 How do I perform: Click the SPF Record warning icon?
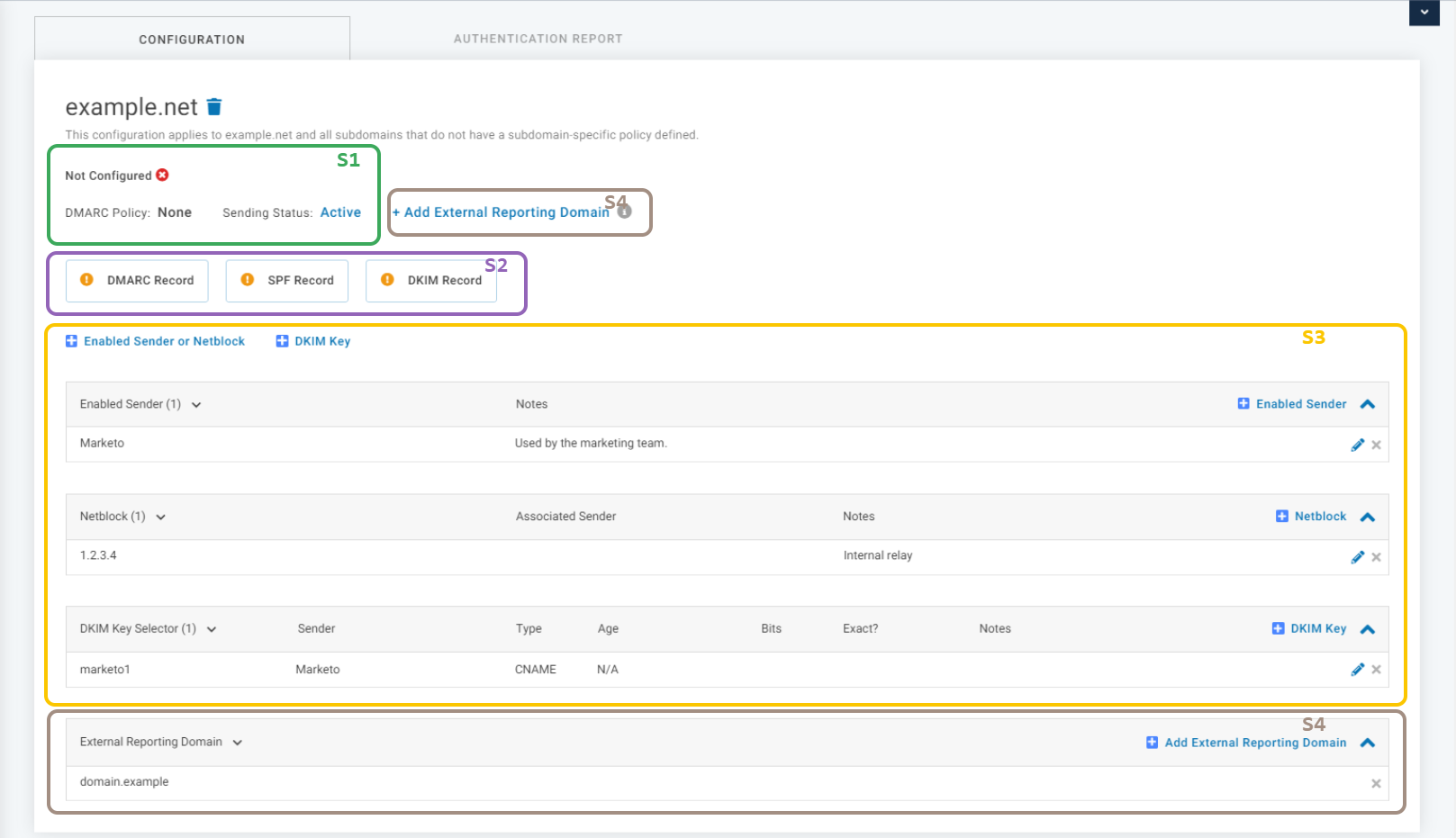point(248,280)
